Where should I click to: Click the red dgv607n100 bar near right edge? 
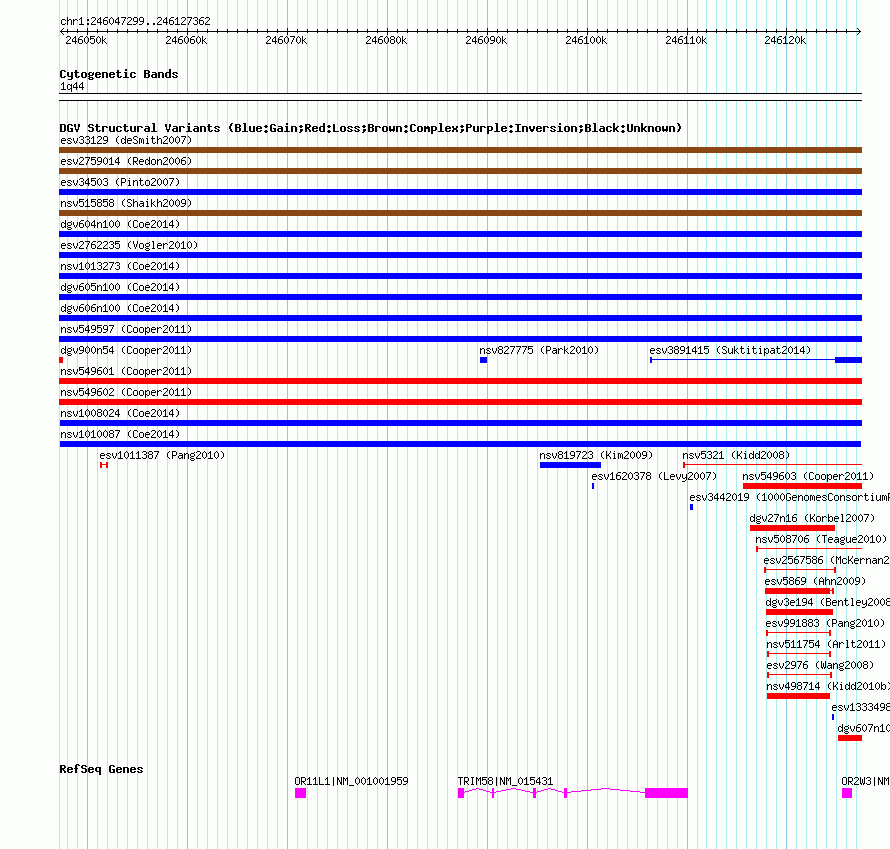point(850,738)
